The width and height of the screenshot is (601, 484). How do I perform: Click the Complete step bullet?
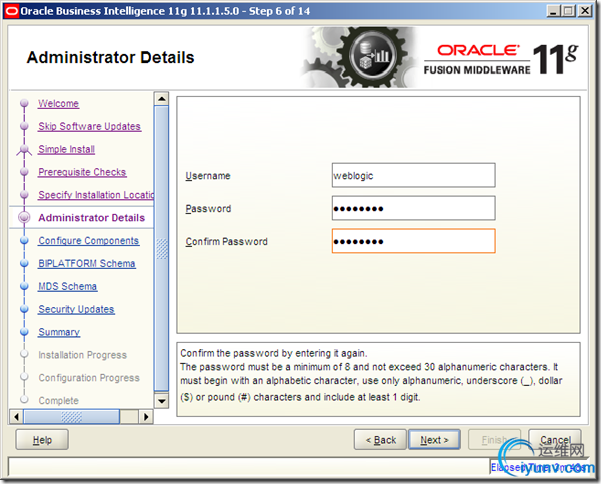tap(24, 400)
